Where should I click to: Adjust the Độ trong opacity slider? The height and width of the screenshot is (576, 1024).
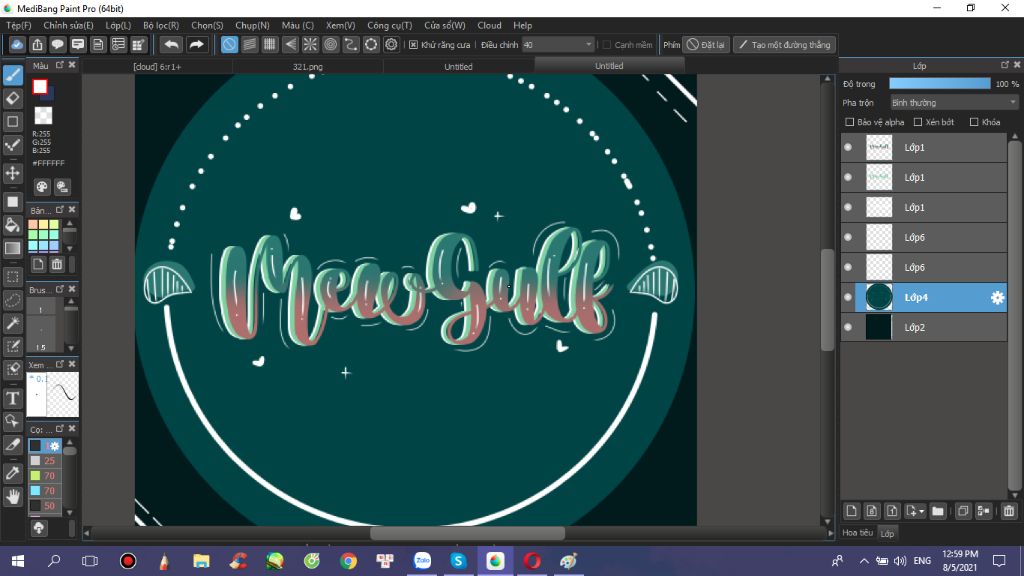pos(939,84)
